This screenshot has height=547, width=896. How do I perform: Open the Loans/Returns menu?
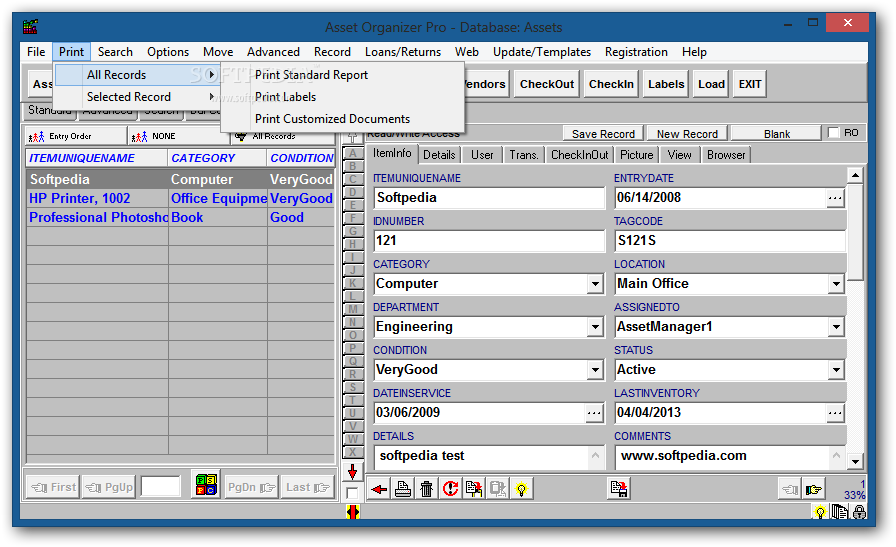click(x=403, y=52)
